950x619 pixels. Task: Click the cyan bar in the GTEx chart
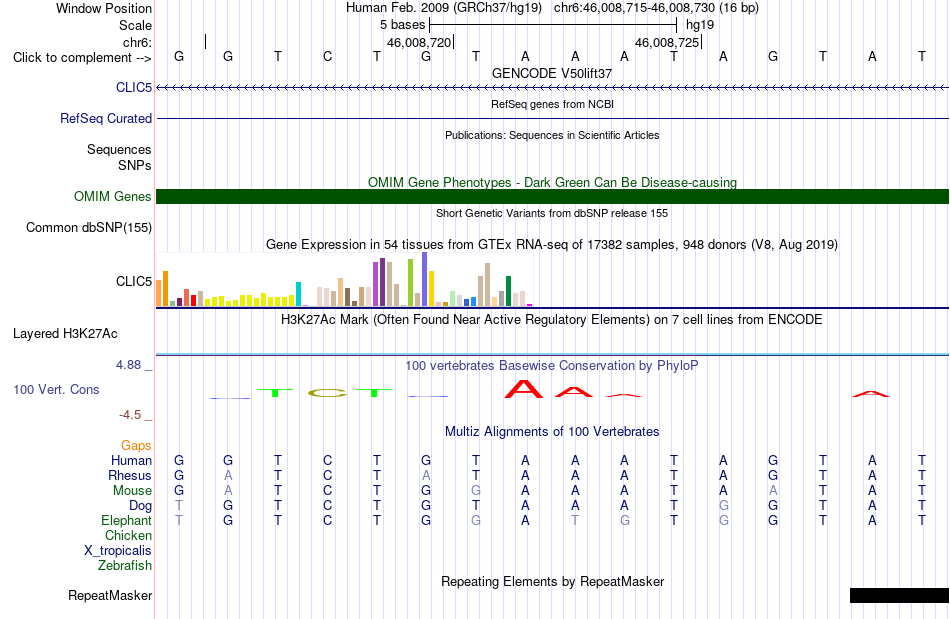298,294
